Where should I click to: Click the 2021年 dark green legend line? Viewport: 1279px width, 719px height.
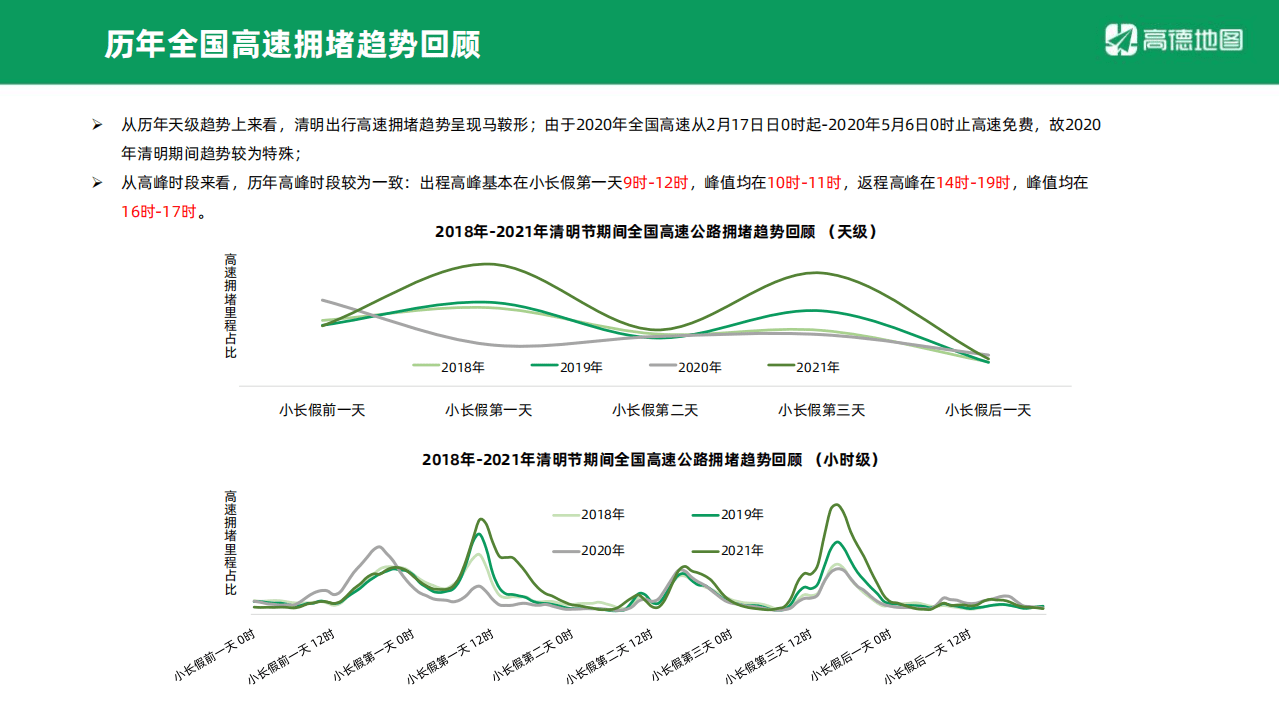pyautogui.click(x=779, y=367)
